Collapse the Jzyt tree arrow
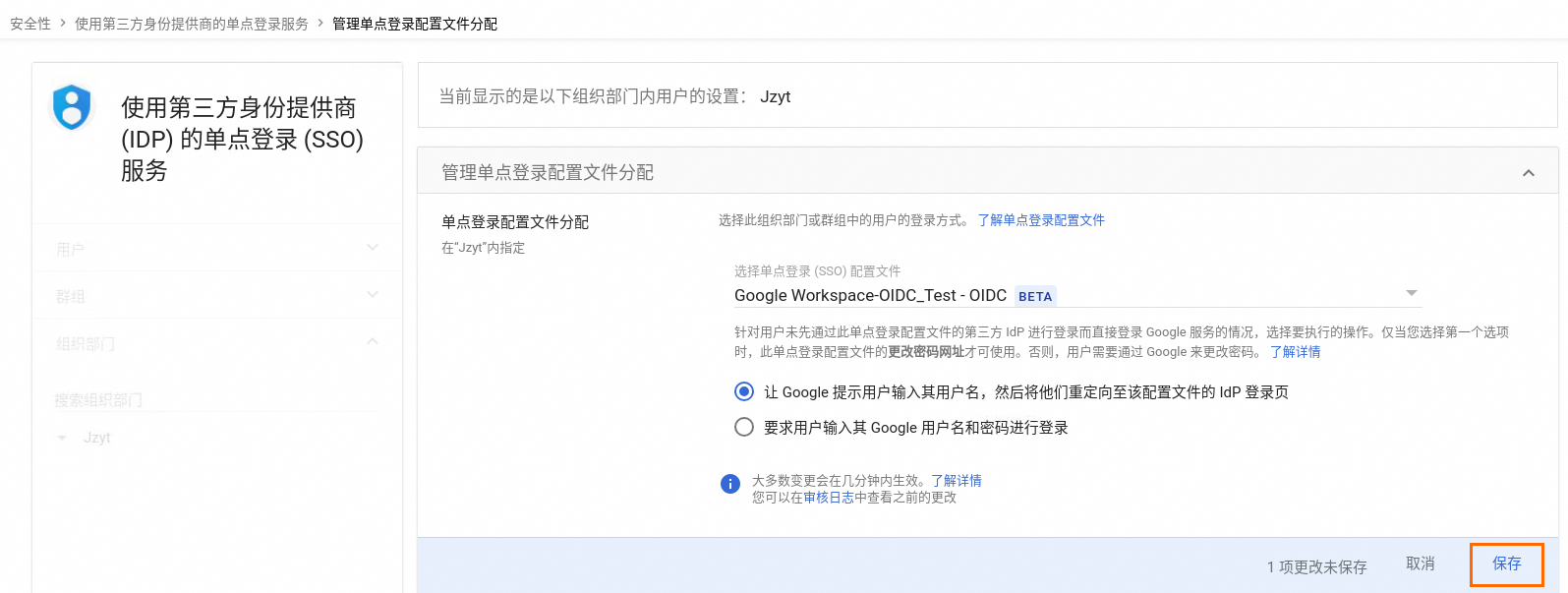1568x593 pixels. tap(62, 438)
